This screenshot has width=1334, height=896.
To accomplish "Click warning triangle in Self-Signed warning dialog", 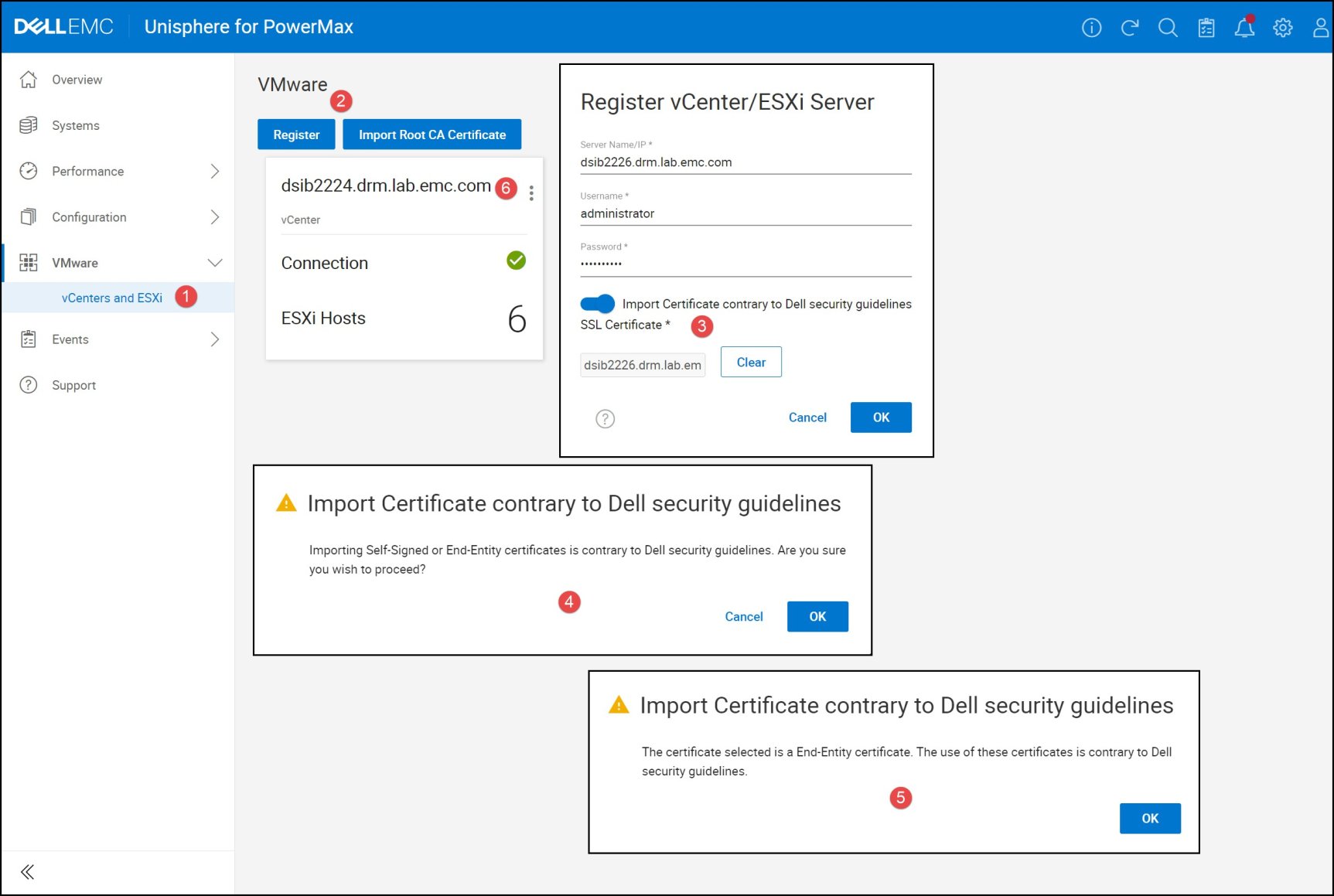I will tap(286, 503).
